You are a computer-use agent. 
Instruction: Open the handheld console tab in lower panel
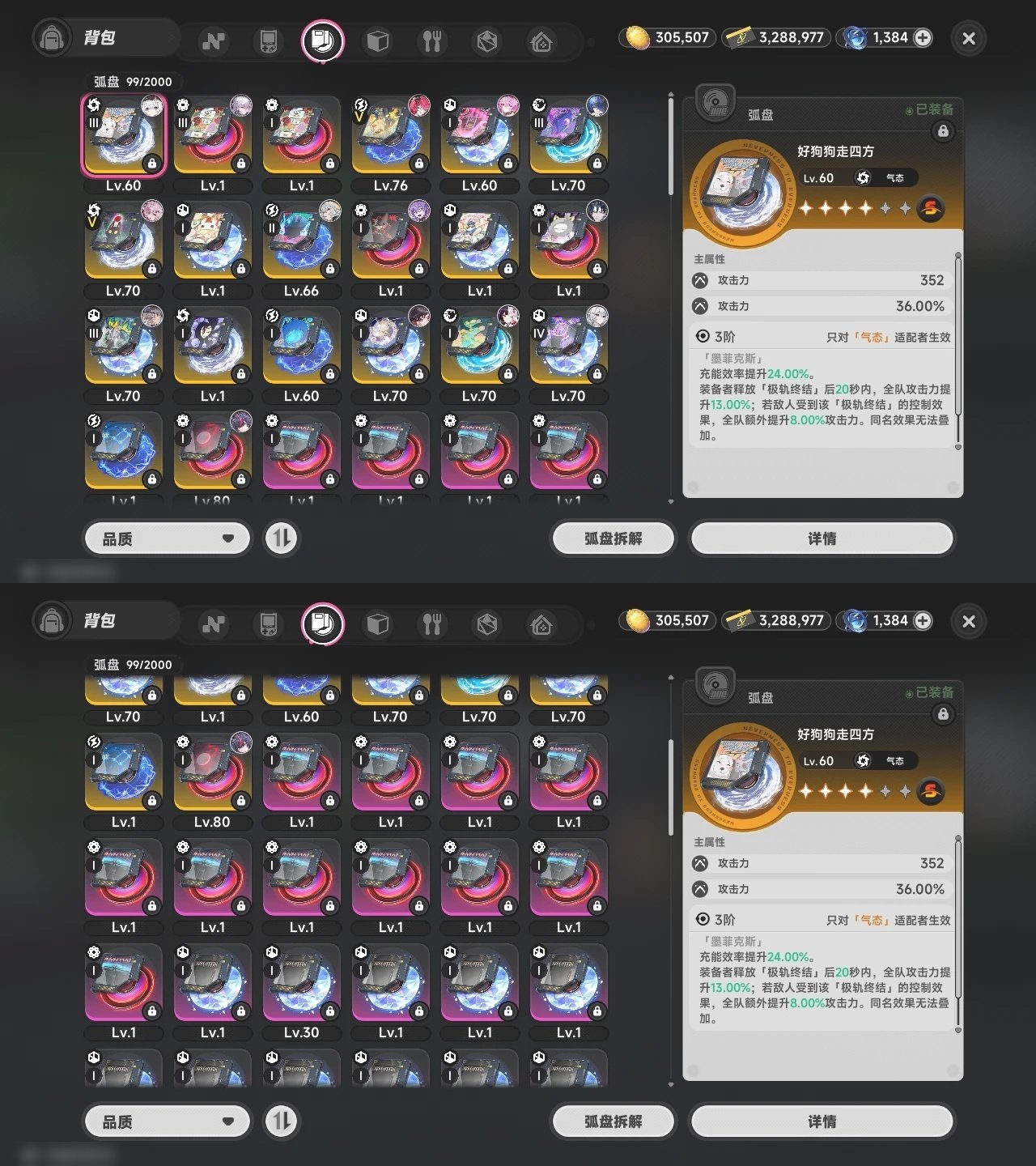(268, 623)
